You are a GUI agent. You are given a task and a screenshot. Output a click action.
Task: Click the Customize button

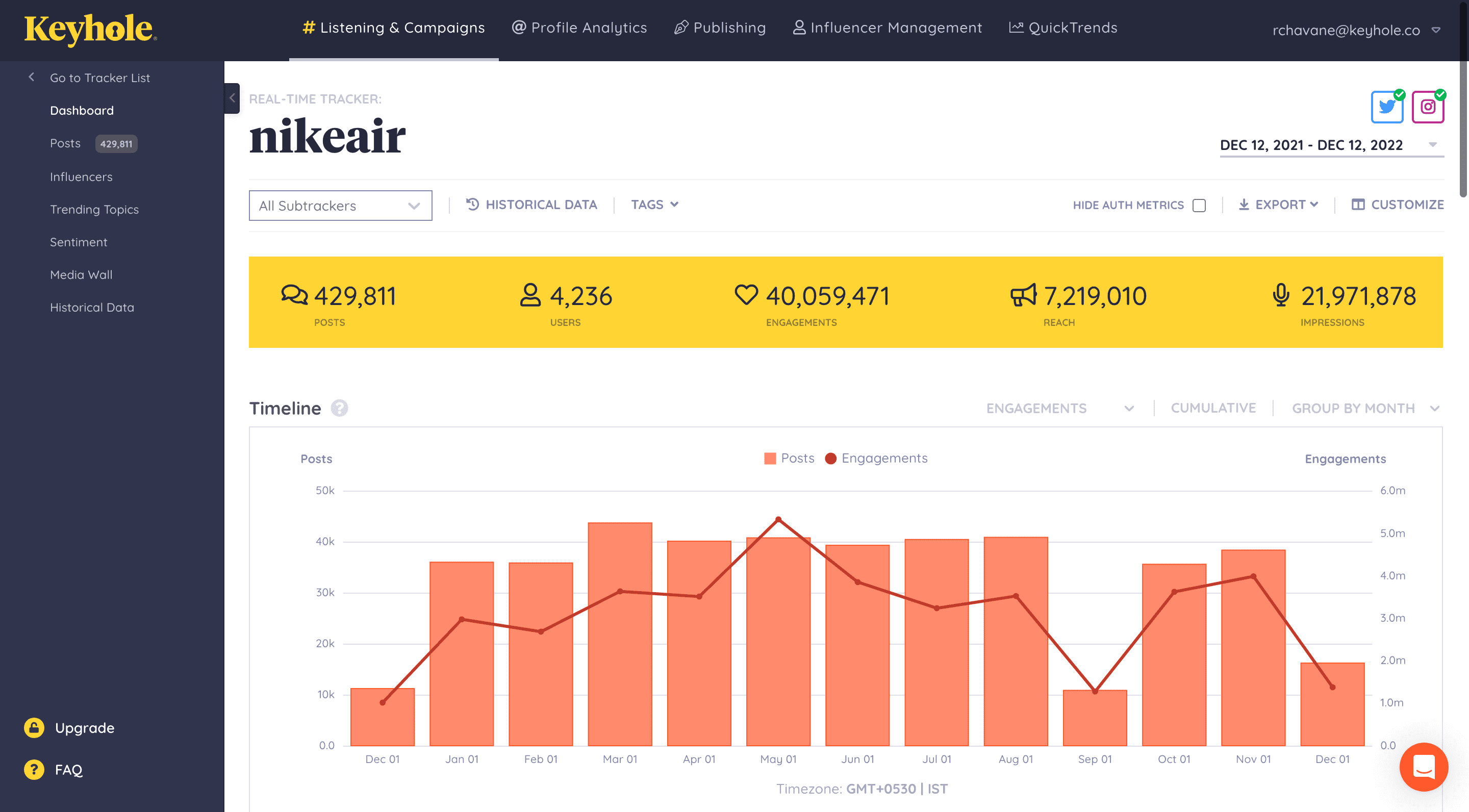tap(1397, 204)
